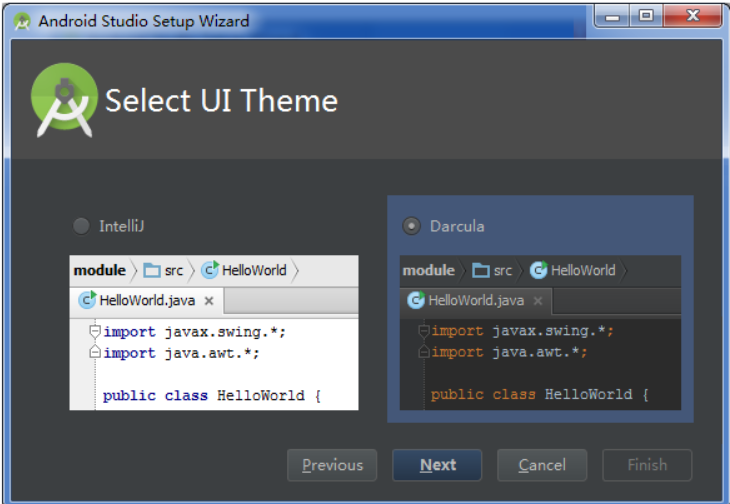
Task: Click src folder icon in Darcula preview
Action: click(x=481, y=270)
